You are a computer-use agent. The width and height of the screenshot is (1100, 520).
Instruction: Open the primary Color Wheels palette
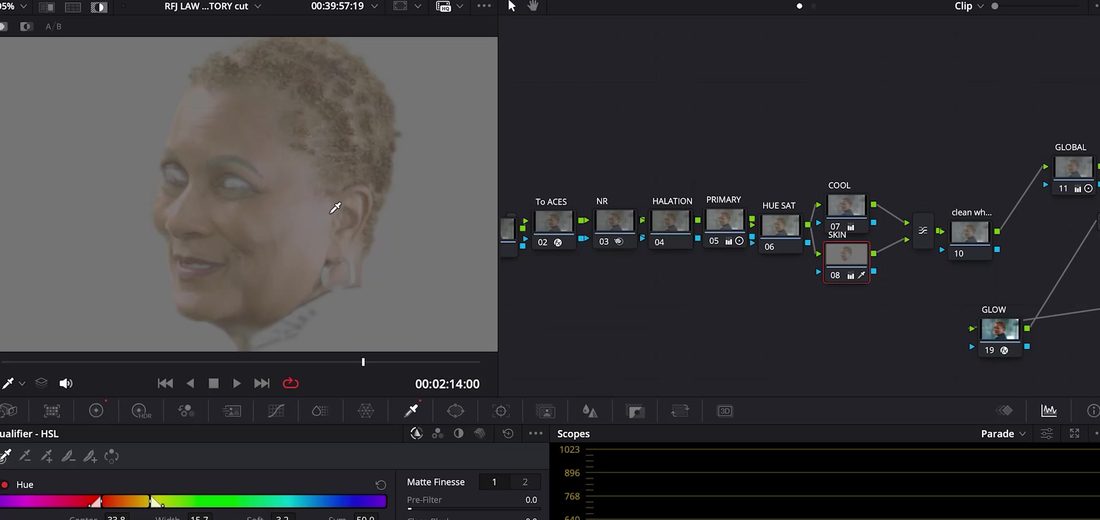click(96, 411)
